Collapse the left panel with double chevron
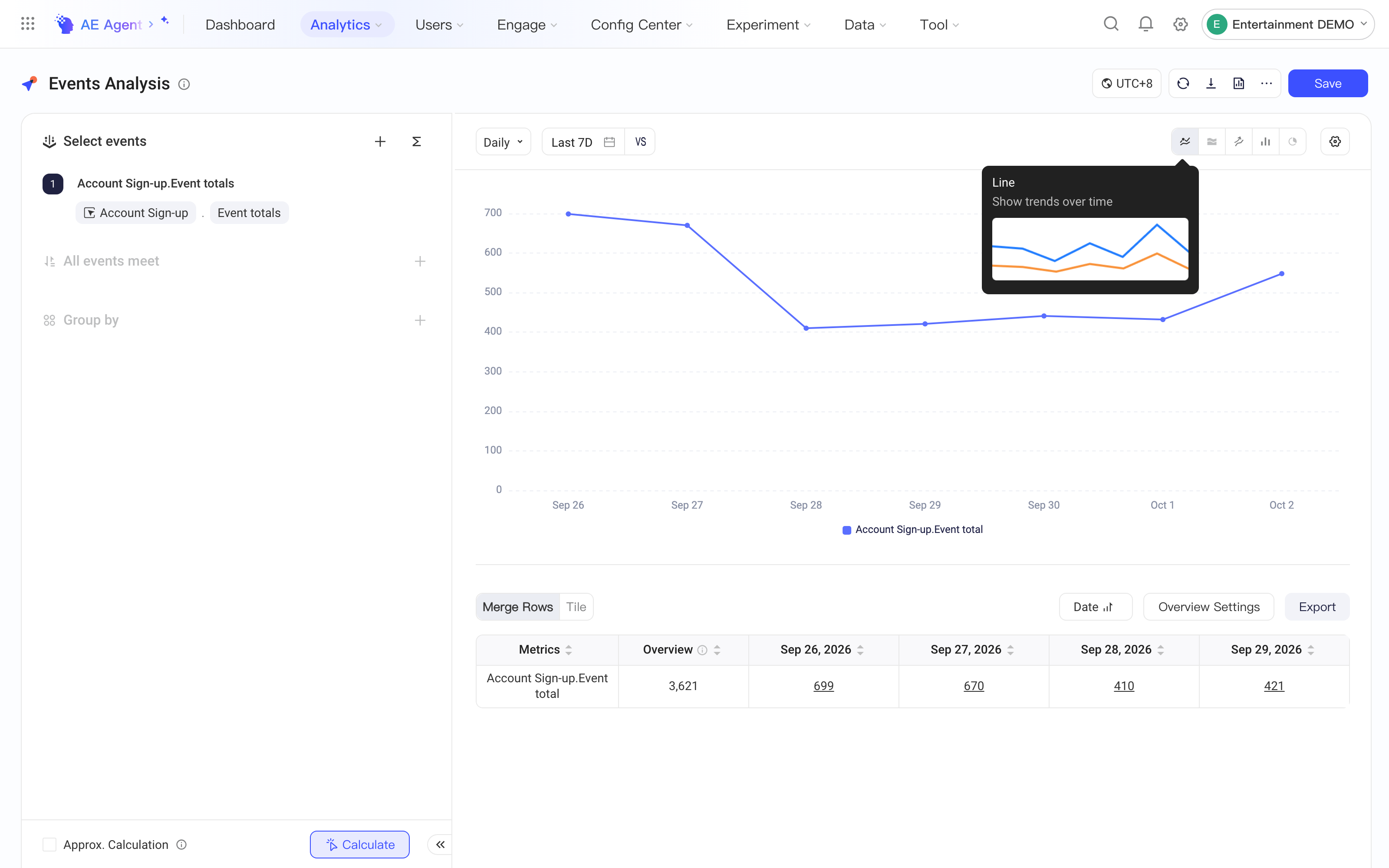Image resolution: width=1389 pixels, height=868 pixels. coord(440,845)
